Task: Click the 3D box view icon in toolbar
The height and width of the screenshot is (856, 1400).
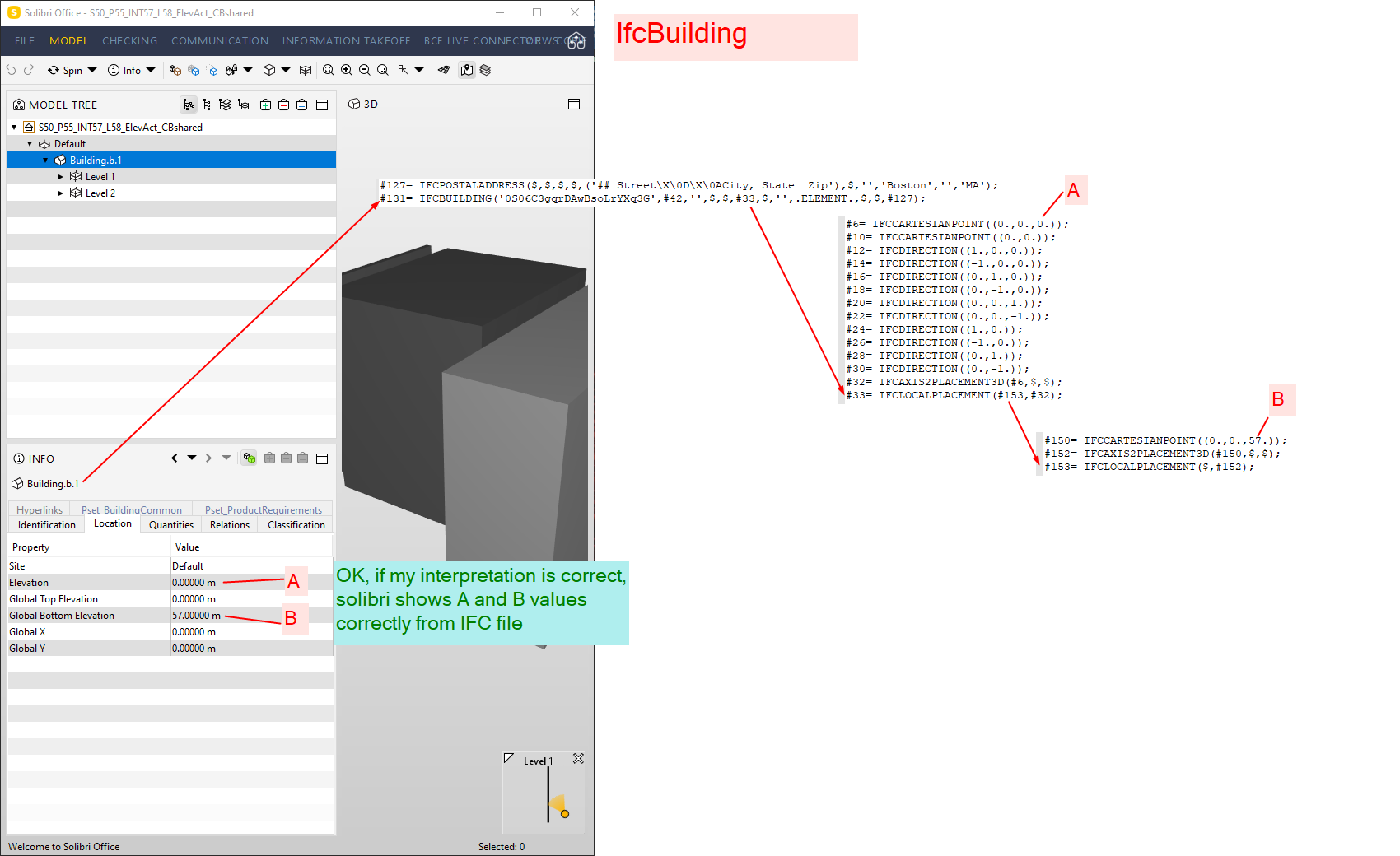Action: [268, 71]
